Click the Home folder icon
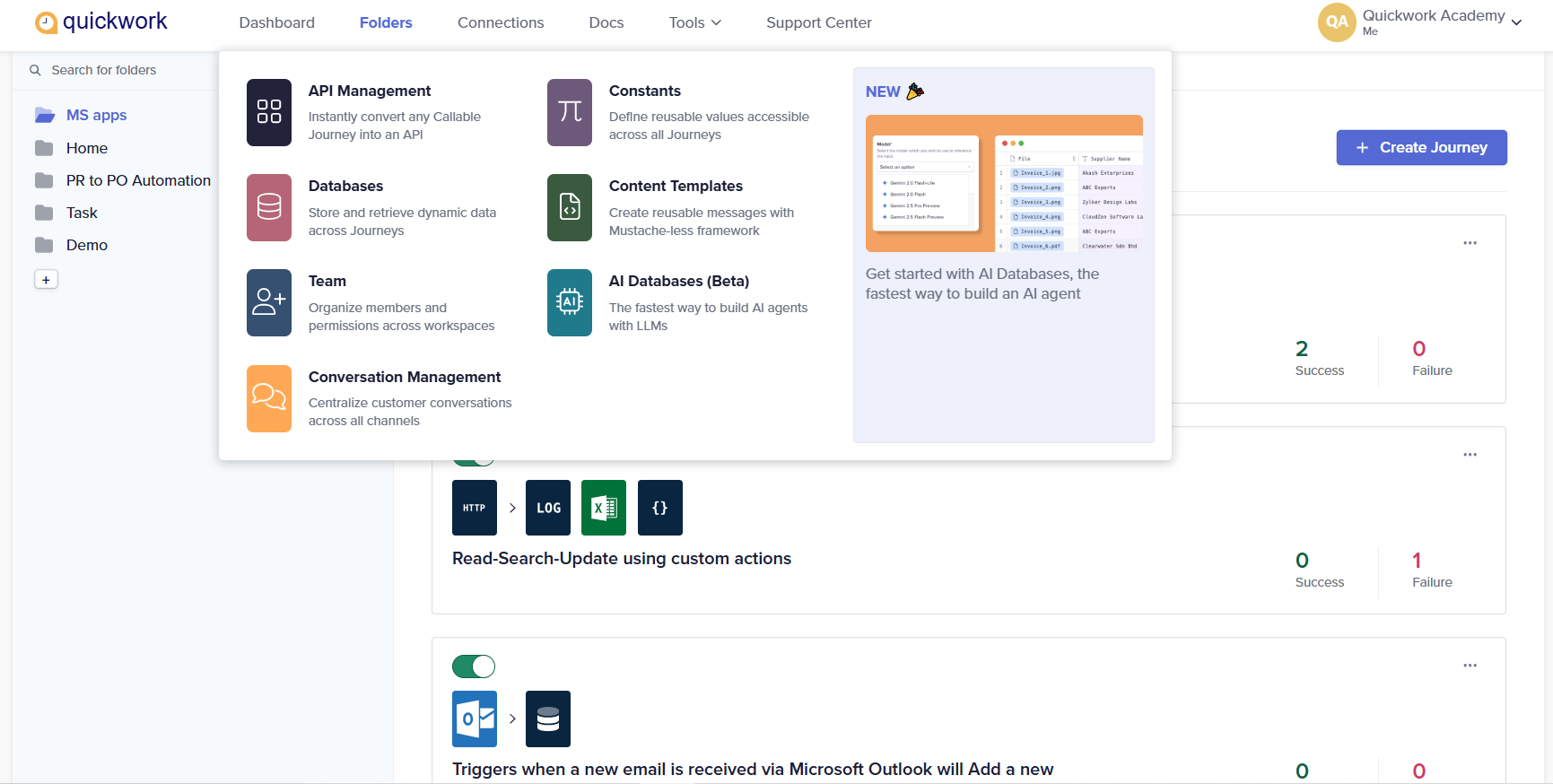1553x784 pixels. 44,148
